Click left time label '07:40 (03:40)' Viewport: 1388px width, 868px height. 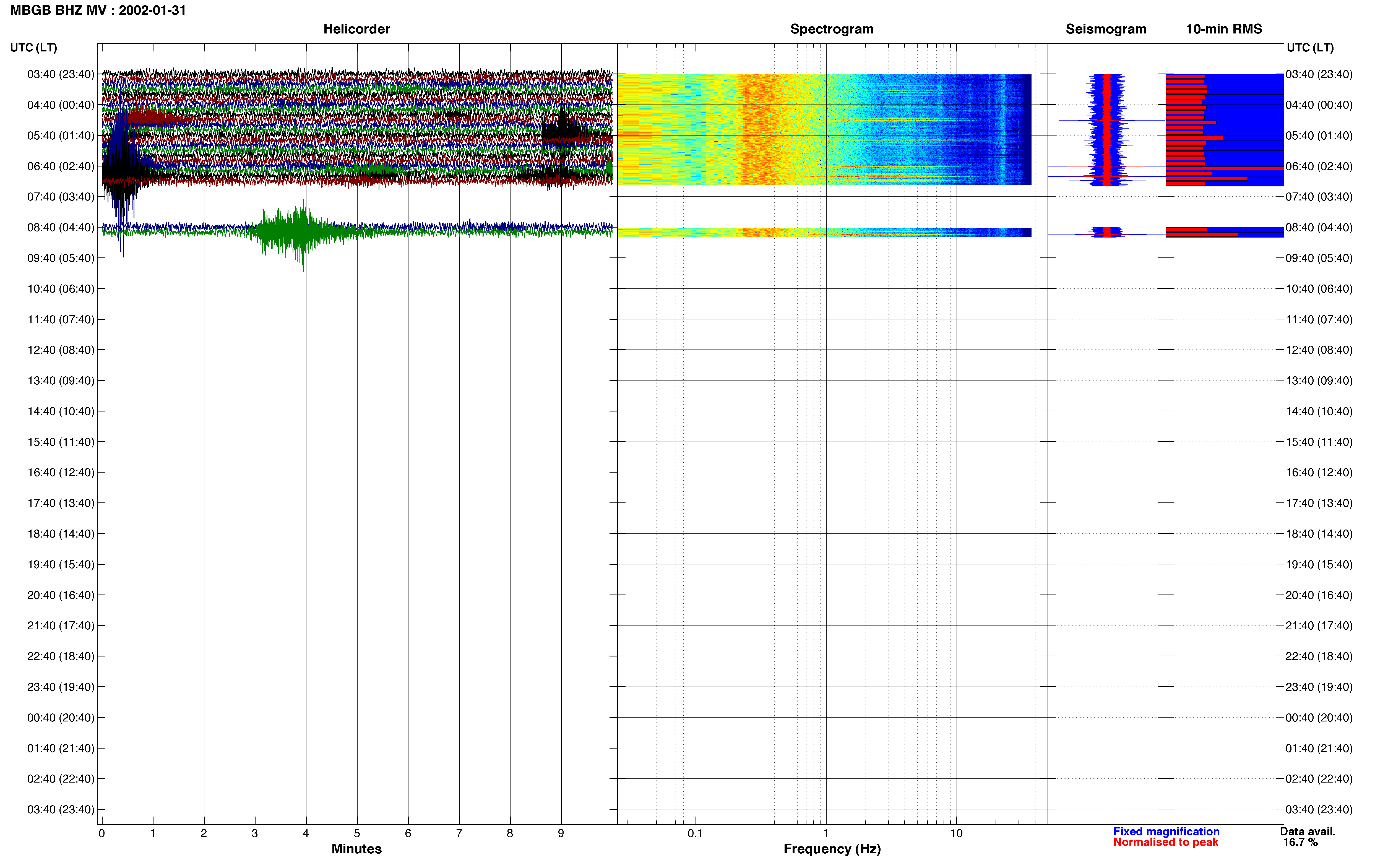point(61,197)
